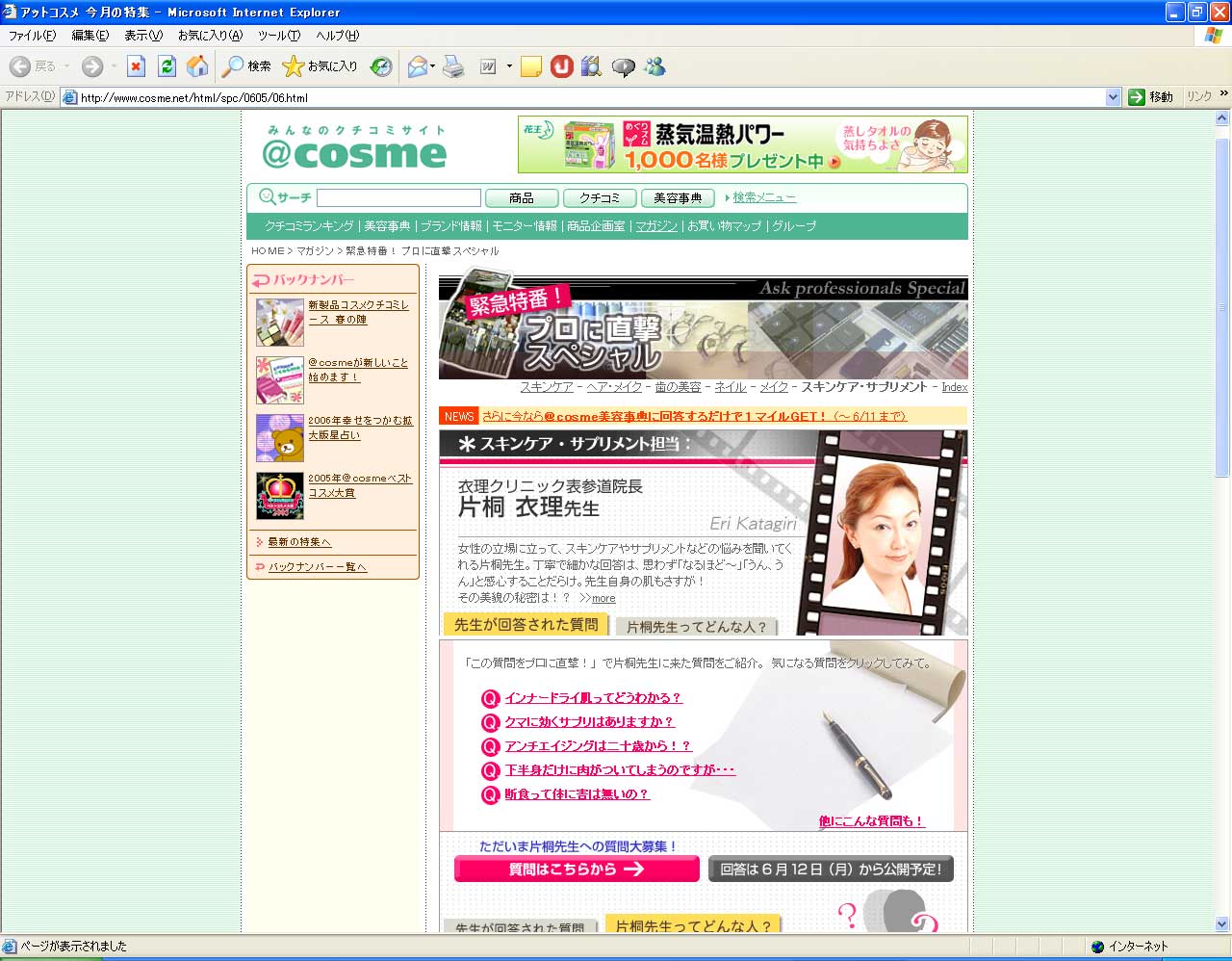Go to the Home page icon
The image size is (1232, 961).
point(197,66)
